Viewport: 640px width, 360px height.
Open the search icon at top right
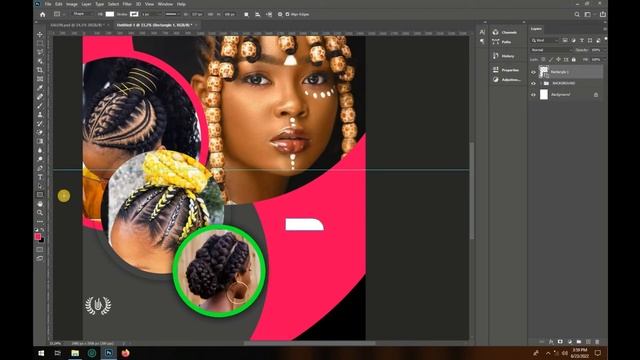pos(577,14)
